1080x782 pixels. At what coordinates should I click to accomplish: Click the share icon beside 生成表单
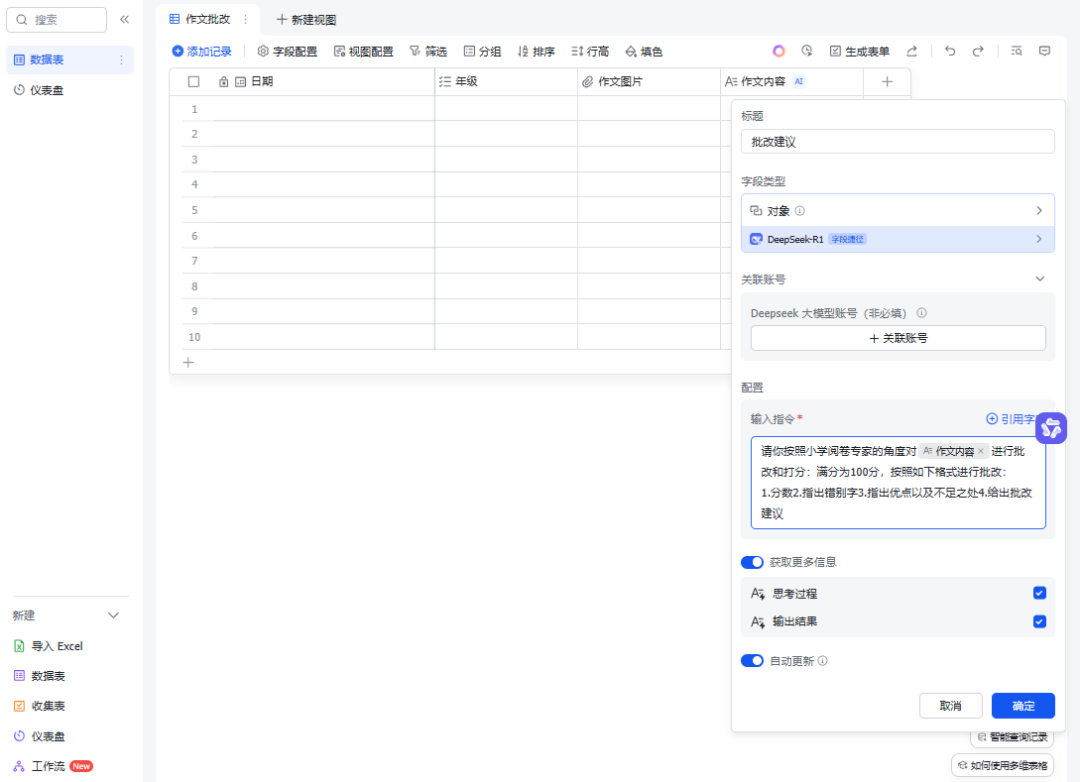pos(913,50)
